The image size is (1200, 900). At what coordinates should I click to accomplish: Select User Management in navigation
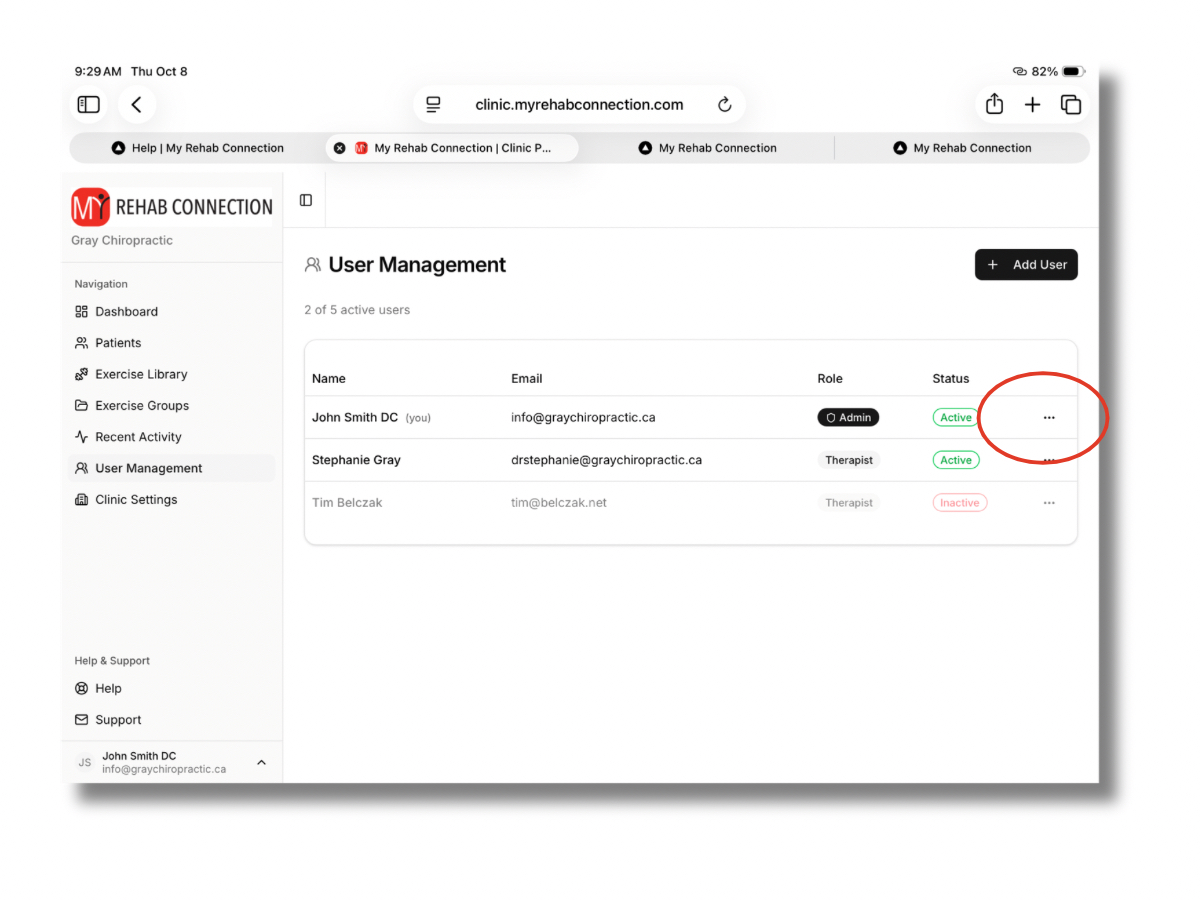pyautogui.click(x=172, y=468)
